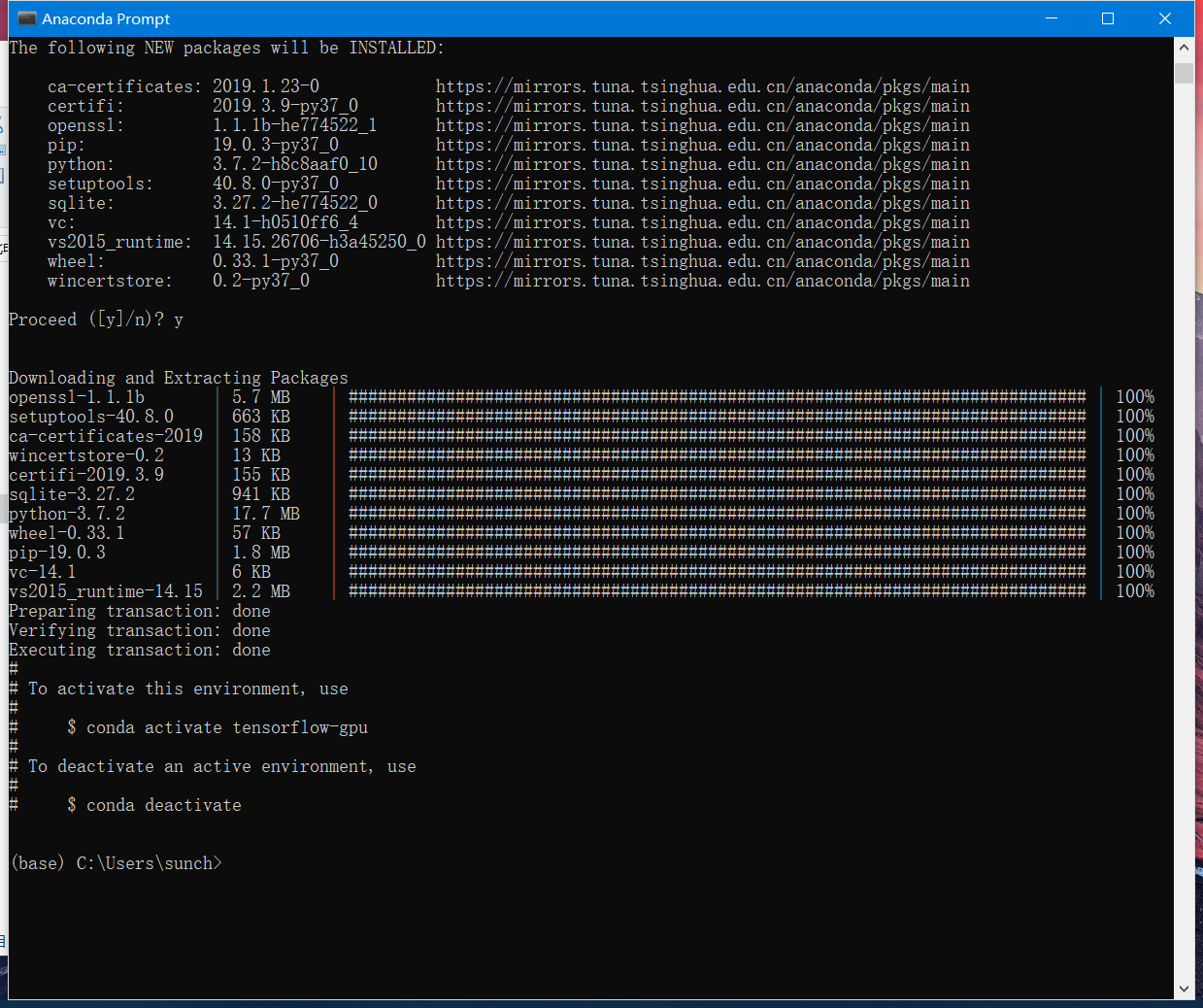
Task: Click the tsinghua mirror URL for pip
Action: (703, 145)
